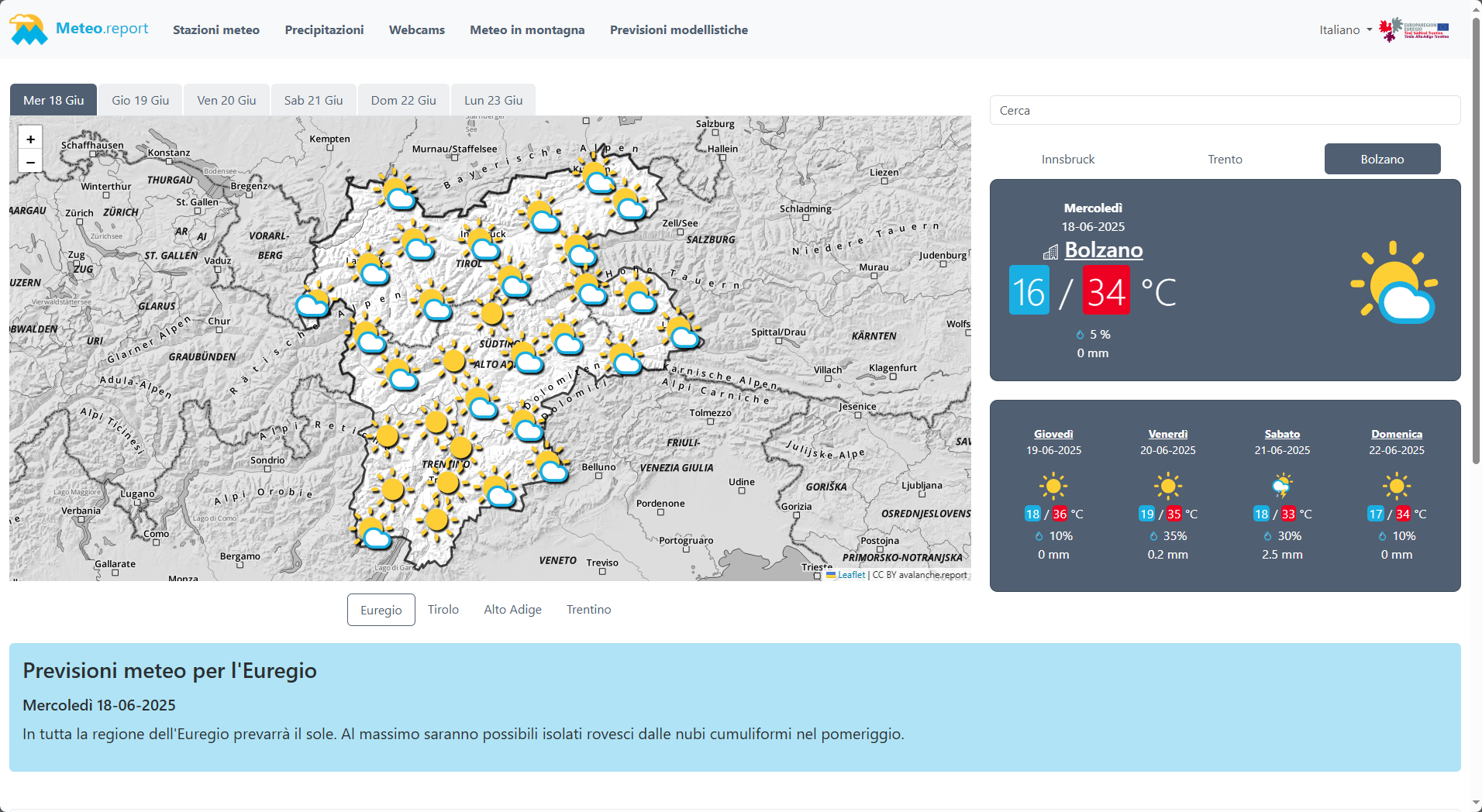Switch city forecast to Trento
1482x812 pixels.
(1225, 159)
